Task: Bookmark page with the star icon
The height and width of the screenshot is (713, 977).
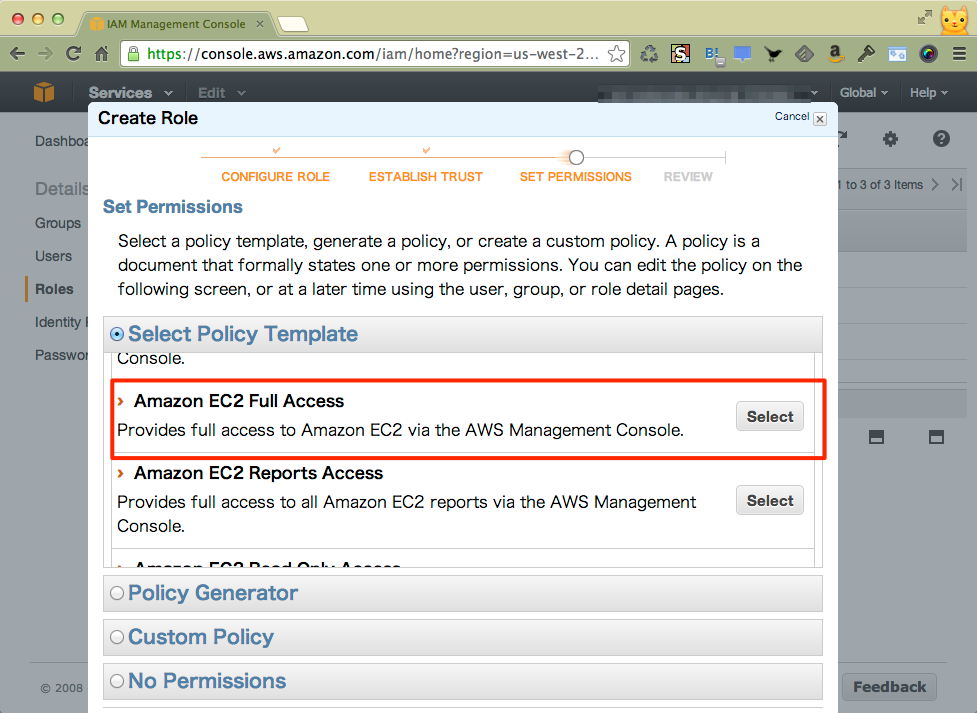Action: pos(617,54)
